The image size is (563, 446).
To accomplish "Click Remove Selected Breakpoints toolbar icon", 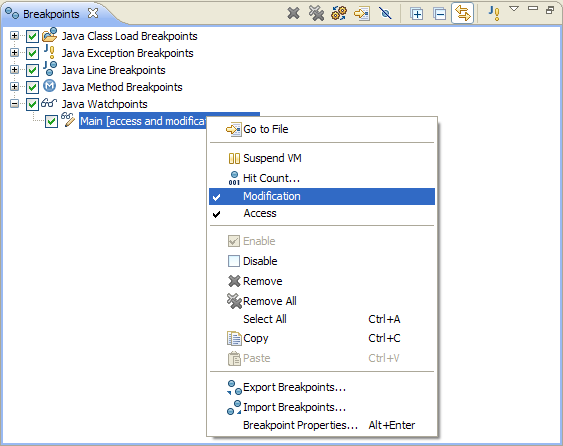I will click(x=293, y=14).
